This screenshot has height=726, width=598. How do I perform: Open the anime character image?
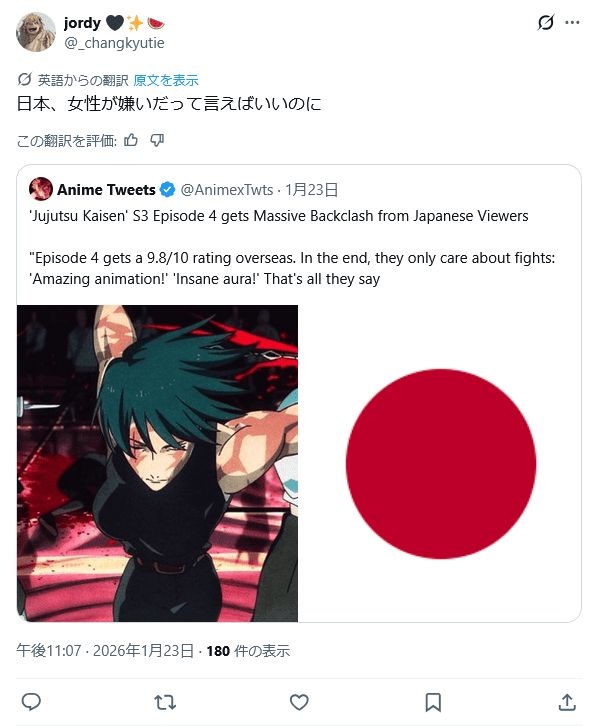click(157, 463)
